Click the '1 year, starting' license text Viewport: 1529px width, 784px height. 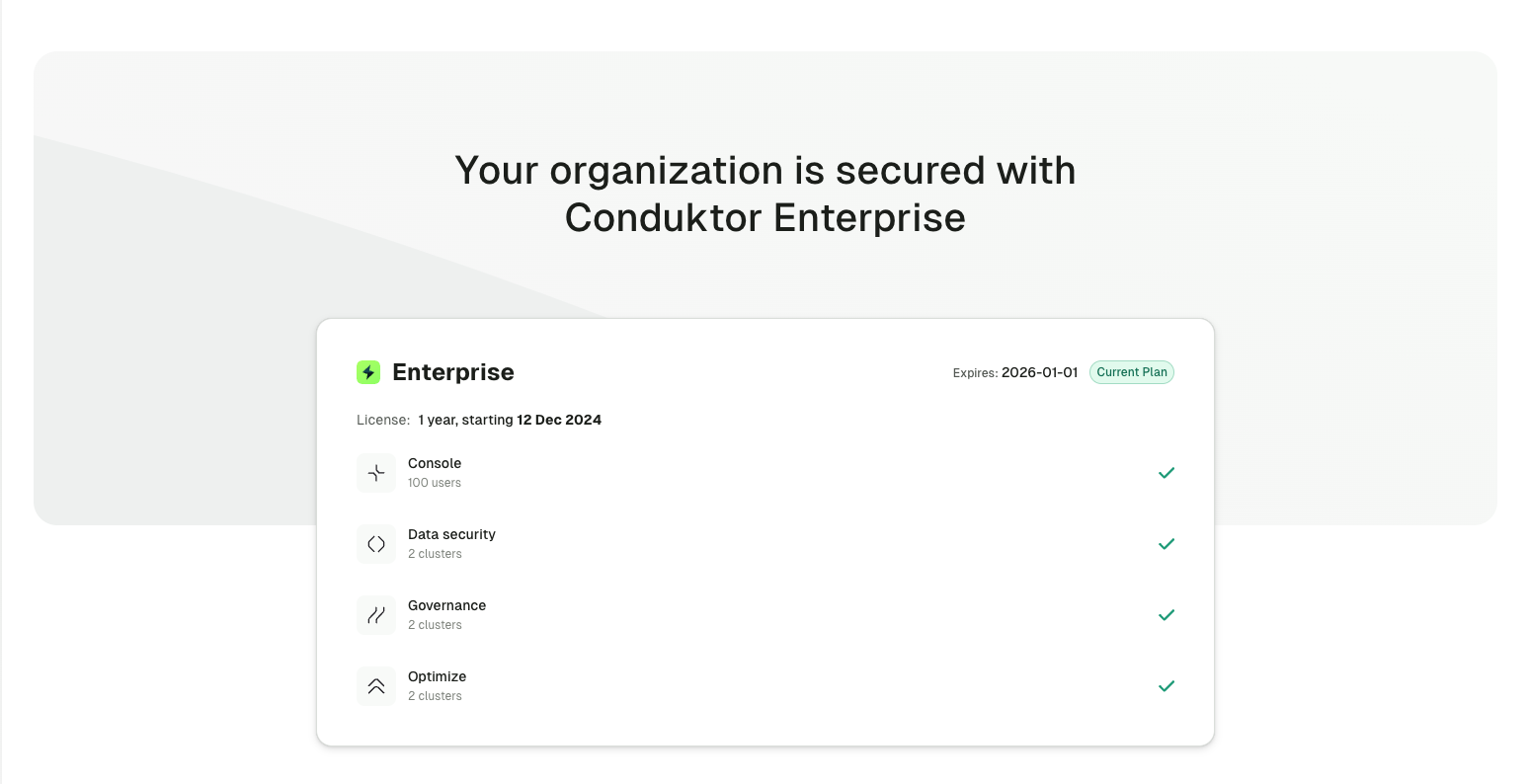(465, 420)
